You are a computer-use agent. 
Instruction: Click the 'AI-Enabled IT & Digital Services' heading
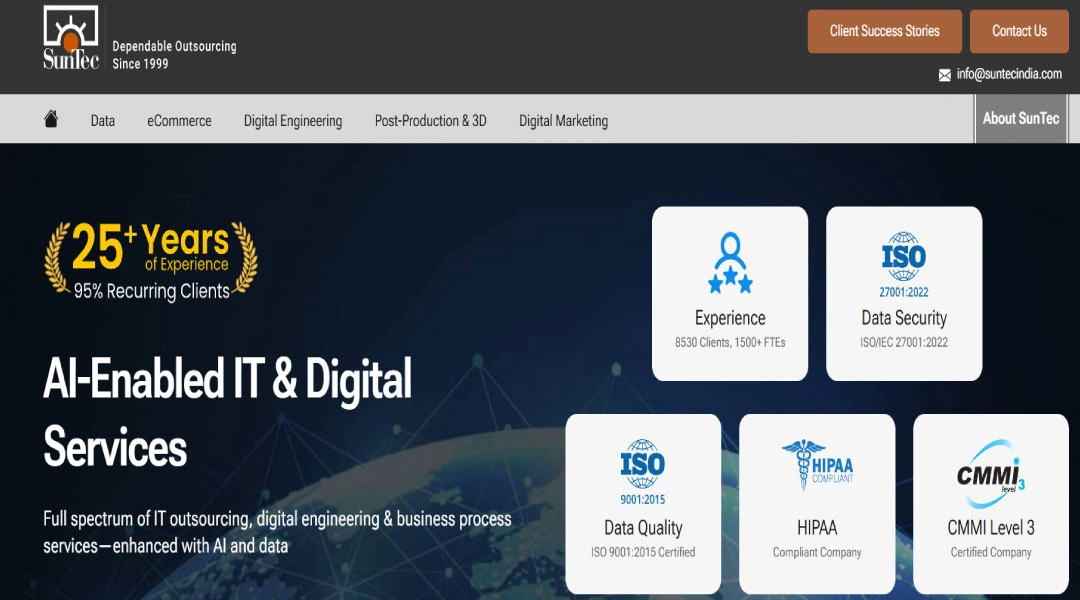click(x=227, y=413)
